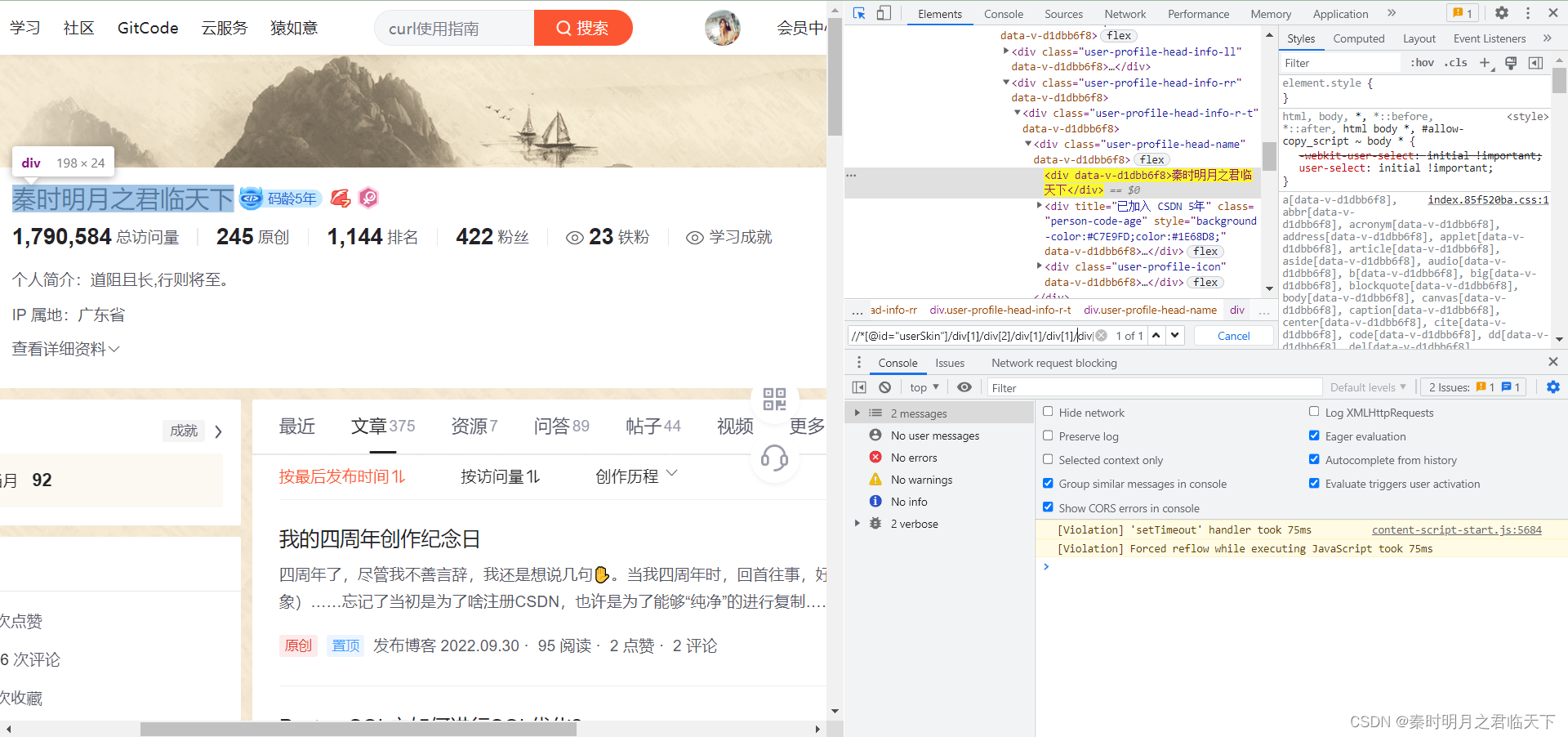Image resolution: width=1568 pixels, height=737 pixels.
Task: Click the pink medal badge icon
Action: (x=368, y=199)
